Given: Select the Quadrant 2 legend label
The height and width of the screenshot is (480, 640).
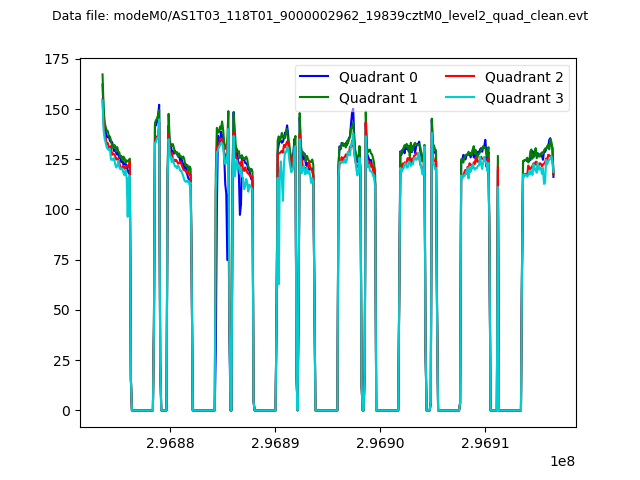Looking at the screenshot, I should pyautogui.click(x=524, y=77).
